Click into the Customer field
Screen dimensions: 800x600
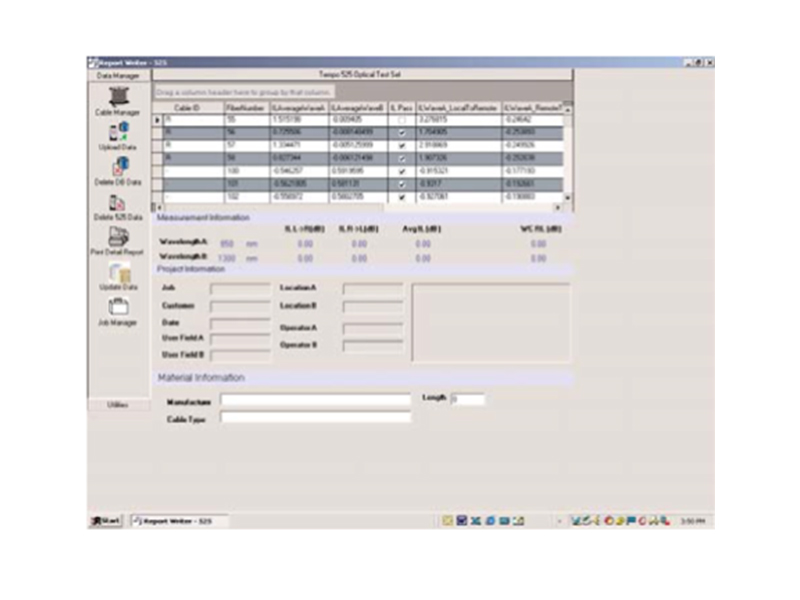[240, 306]
